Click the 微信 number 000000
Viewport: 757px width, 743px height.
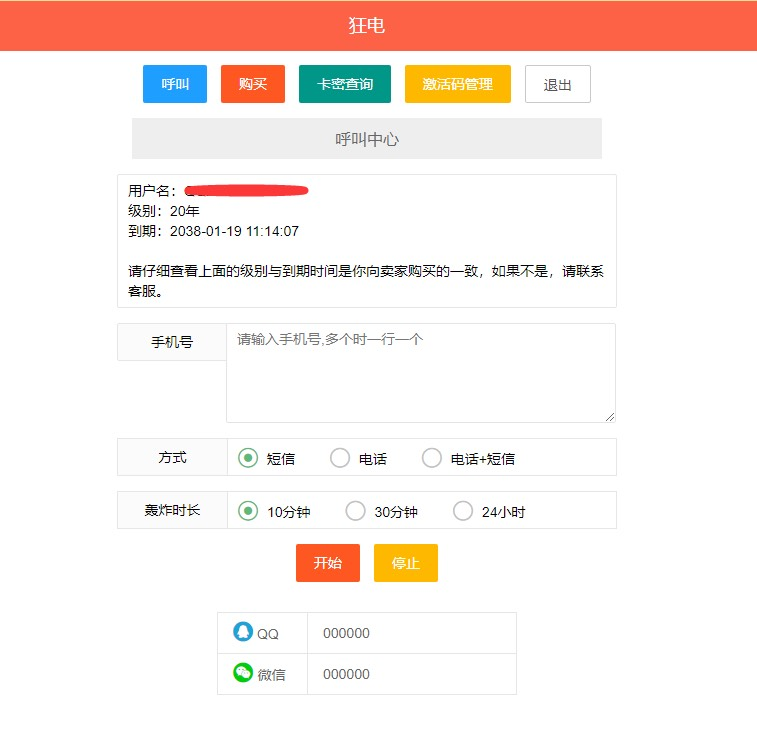click(x=346, y=674)
